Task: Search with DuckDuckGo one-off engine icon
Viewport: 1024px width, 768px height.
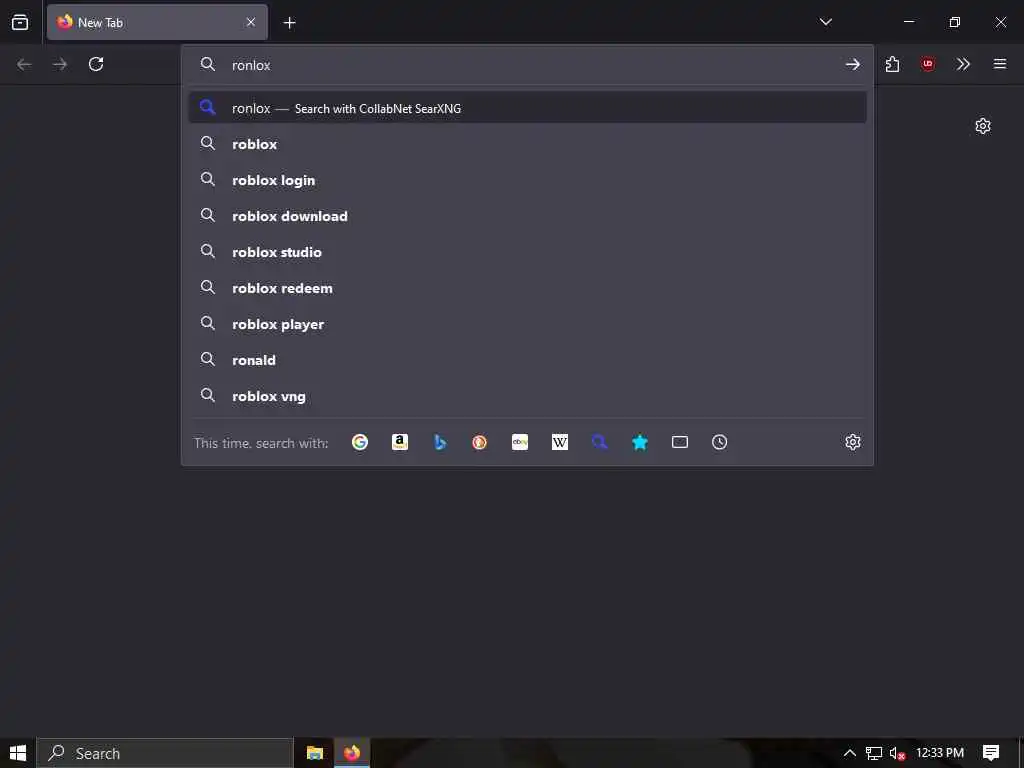Action: pos(479,442)
